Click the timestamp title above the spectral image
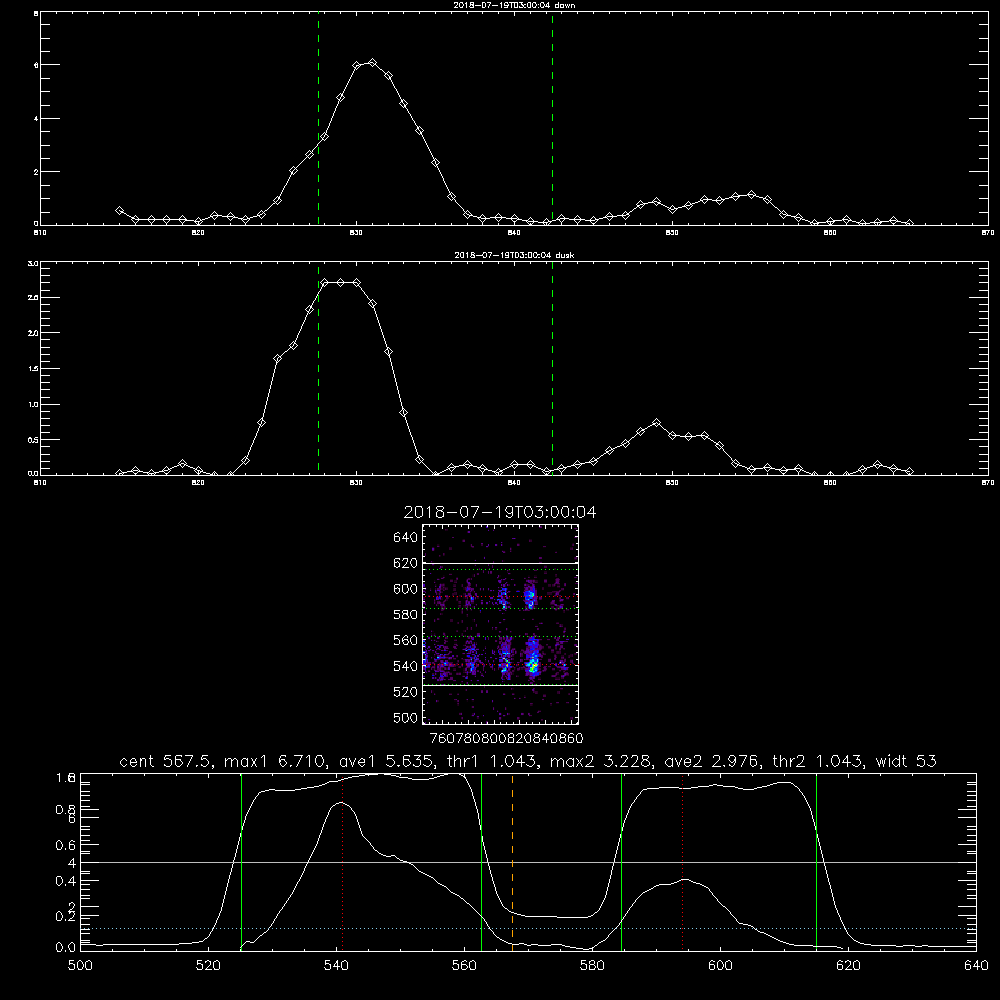The height and width of the screenshot is (1000, 1000). tap(500, 512)
